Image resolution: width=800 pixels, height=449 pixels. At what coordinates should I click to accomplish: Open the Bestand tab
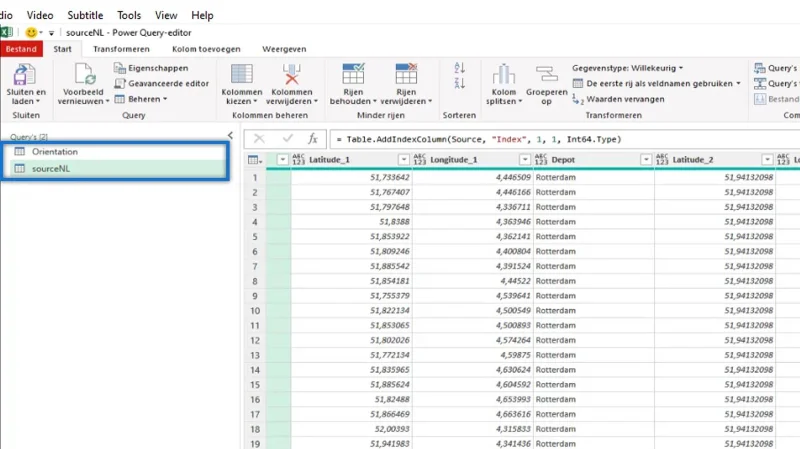click(21, 49)
